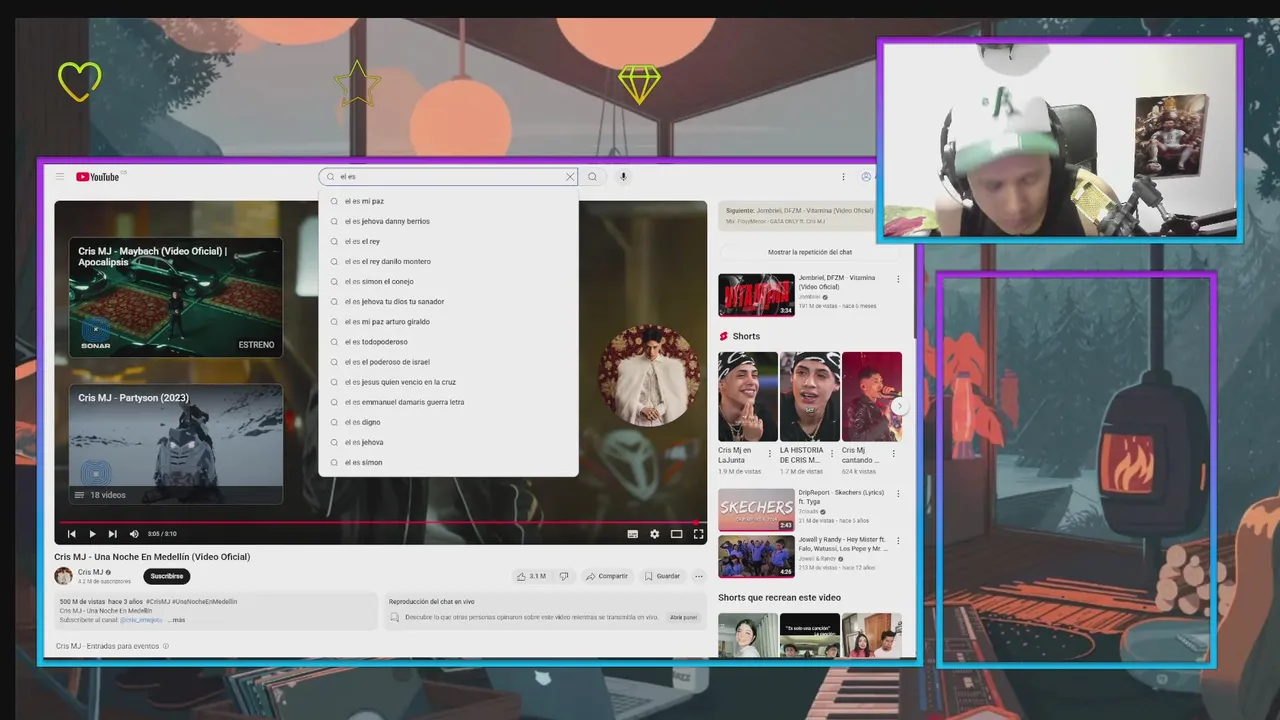
Task: Open the player settings gear
Action: pyautogui.click(x=655, y=534)
